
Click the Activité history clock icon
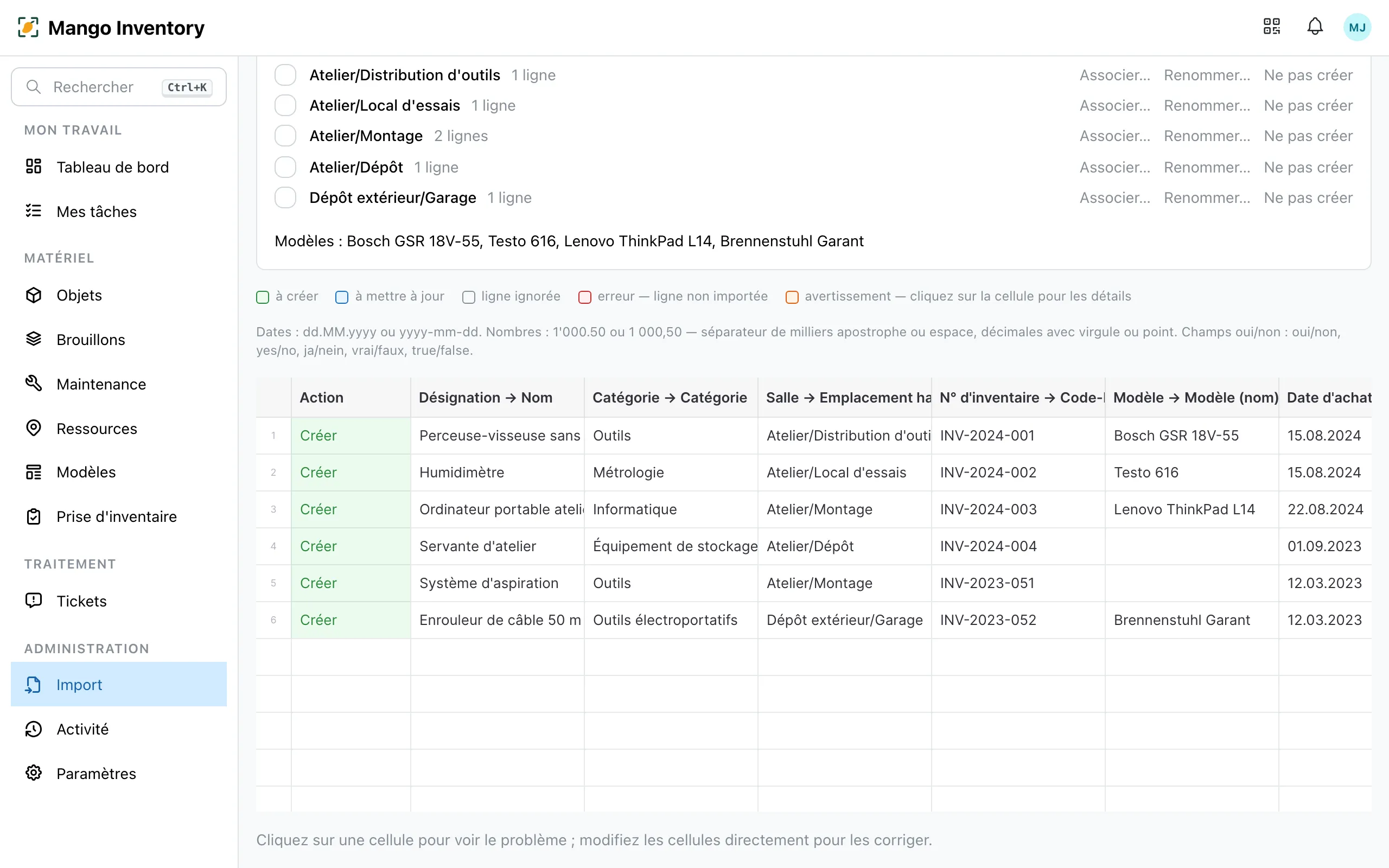click(x=34, y=729)
